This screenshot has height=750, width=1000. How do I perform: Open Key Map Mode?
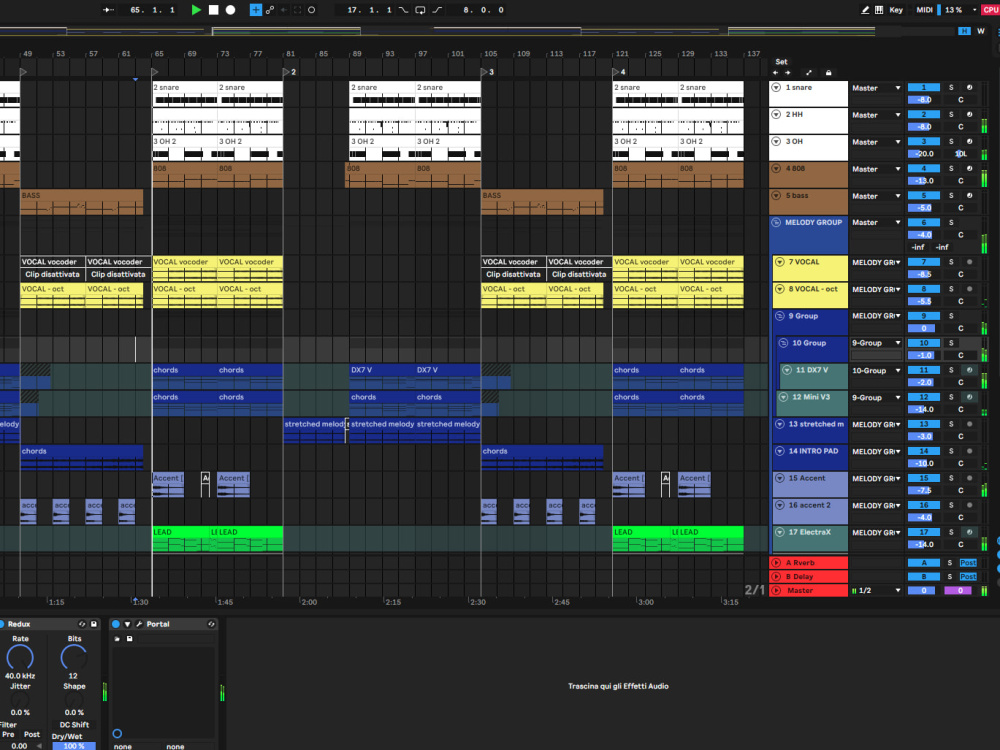tap(896, 10)
